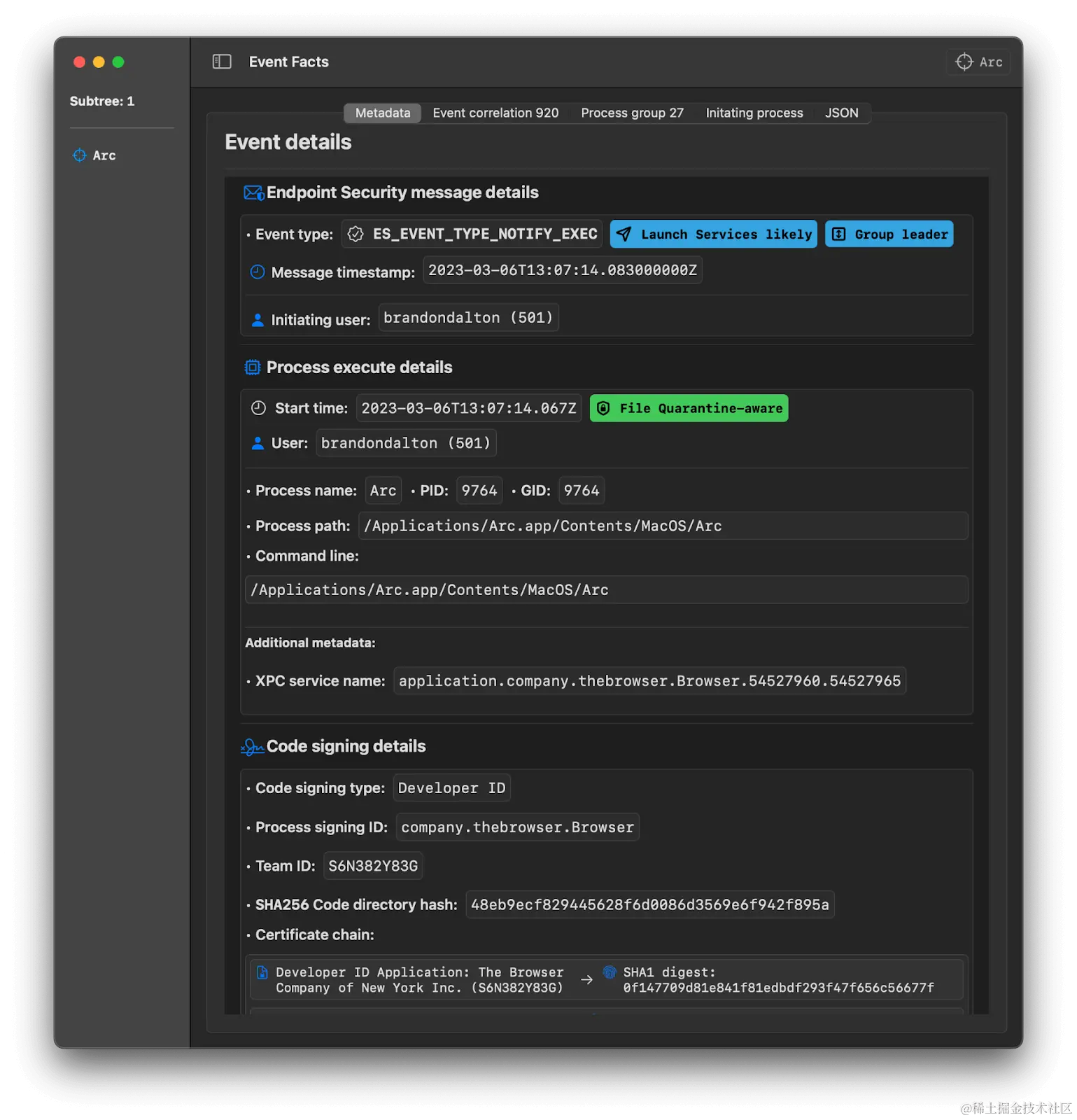Image resolution: width=1077 pixels, height=1120 pixels.
Task: Select the XPC service name value
Action: (650, 680)
